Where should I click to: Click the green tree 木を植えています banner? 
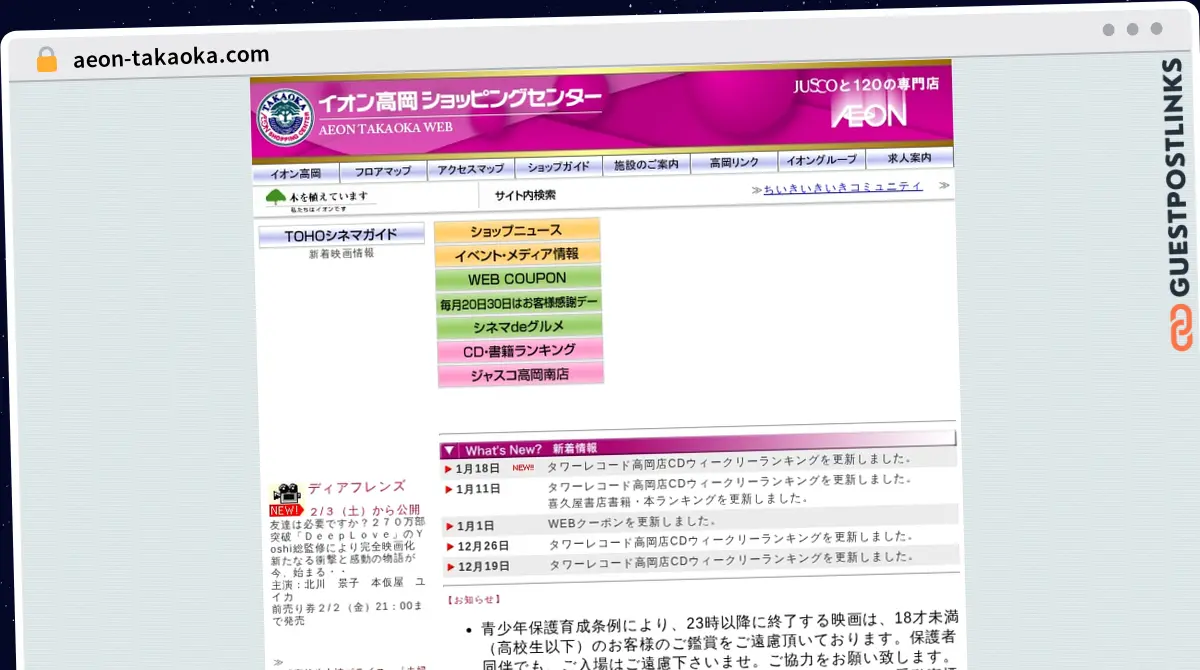click(x=319, y=200)
